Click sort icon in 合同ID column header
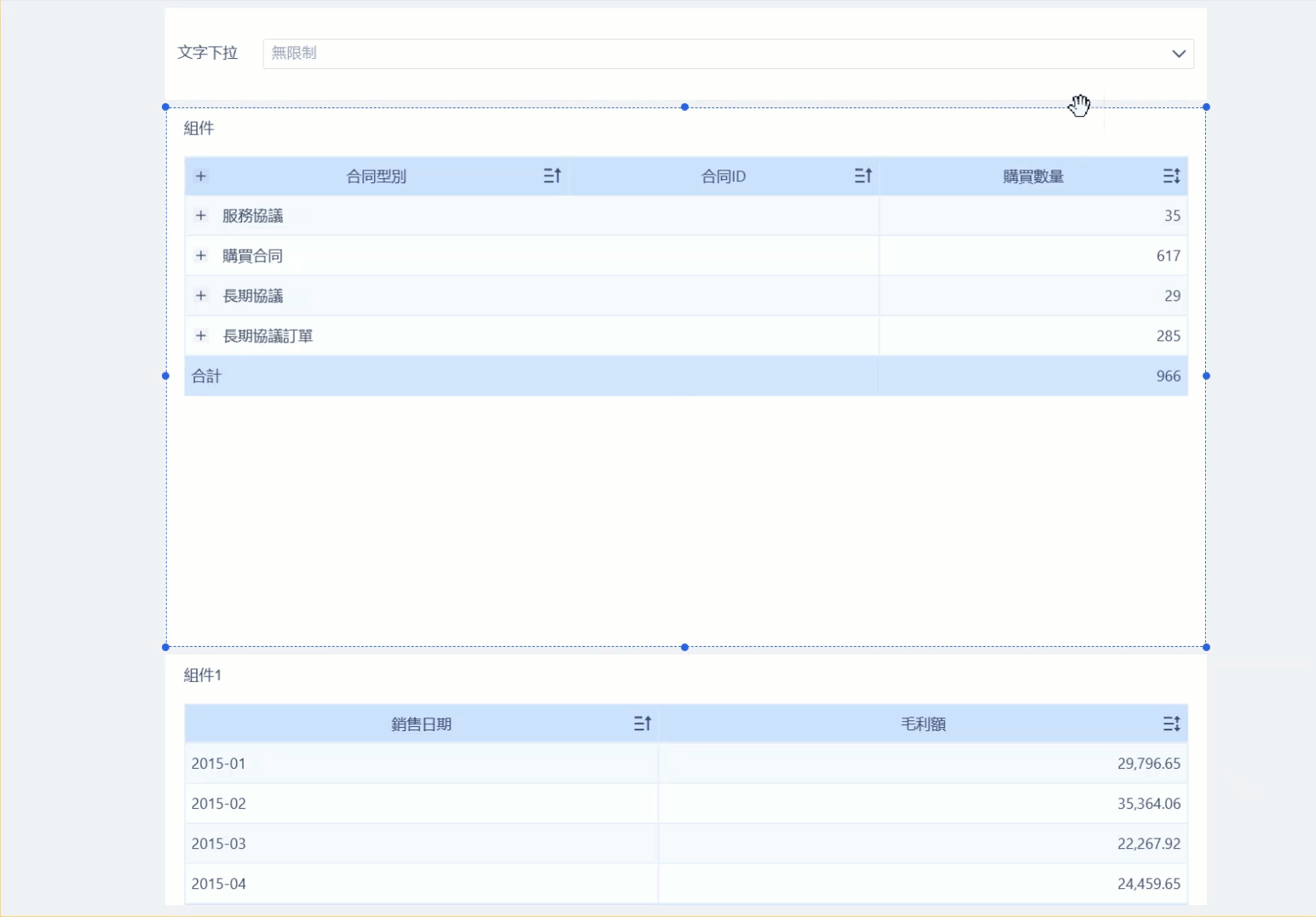 pos(863,176)
